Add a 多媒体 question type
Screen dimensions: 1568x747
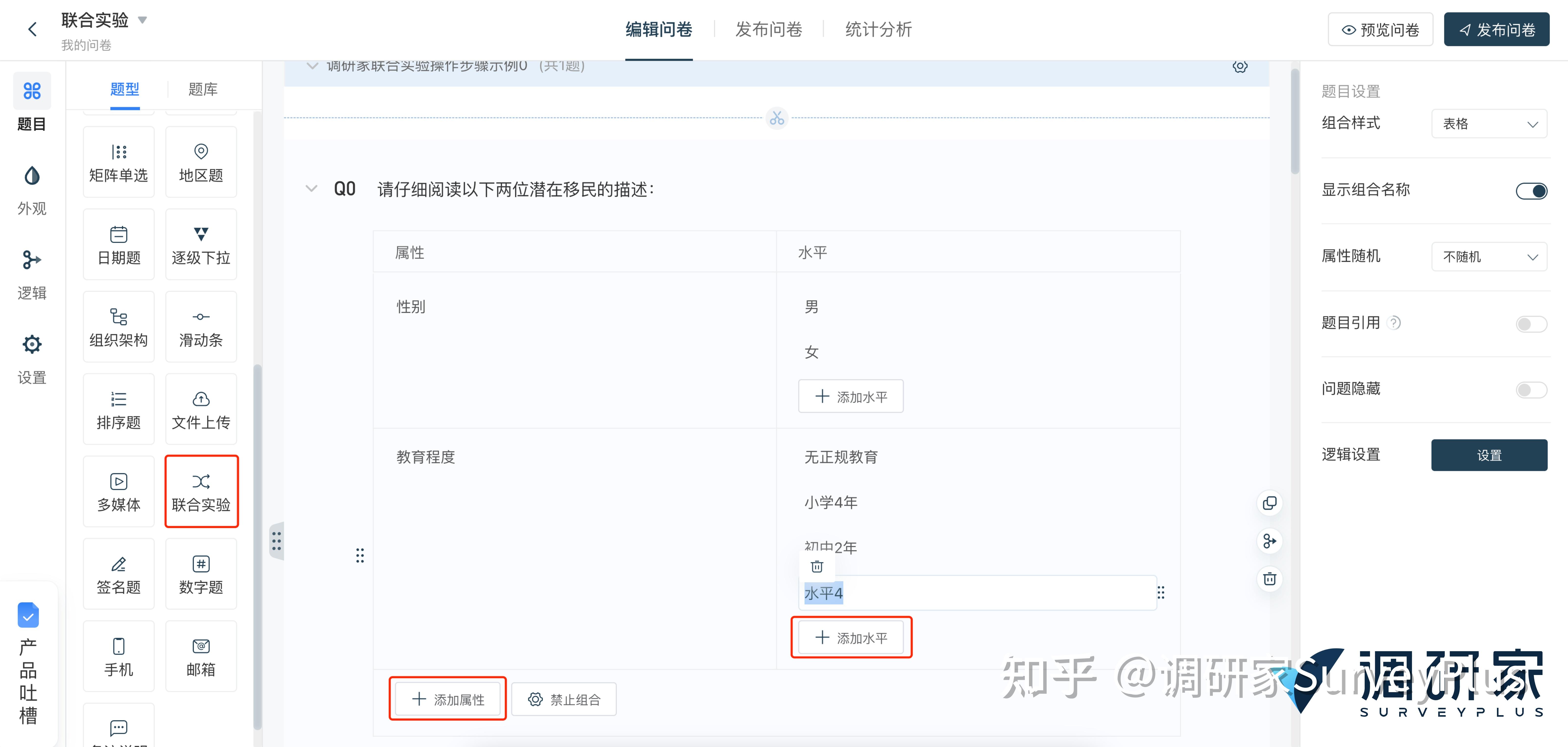119,492
